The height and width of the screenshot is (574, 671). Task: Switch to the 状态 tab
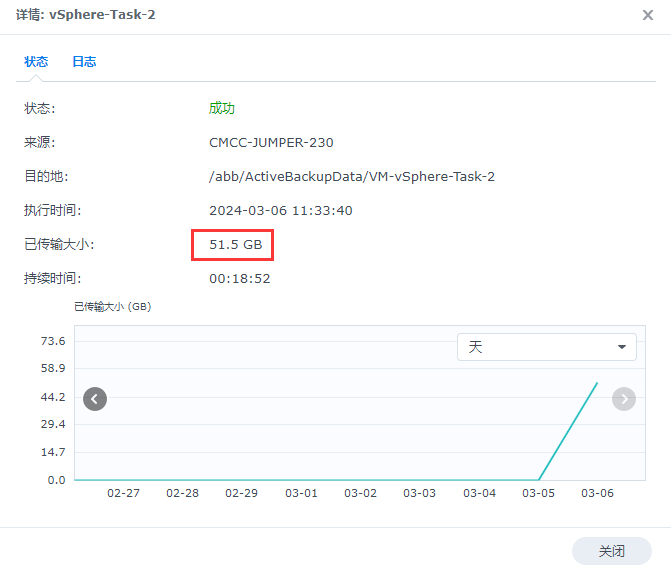[36, 62]
